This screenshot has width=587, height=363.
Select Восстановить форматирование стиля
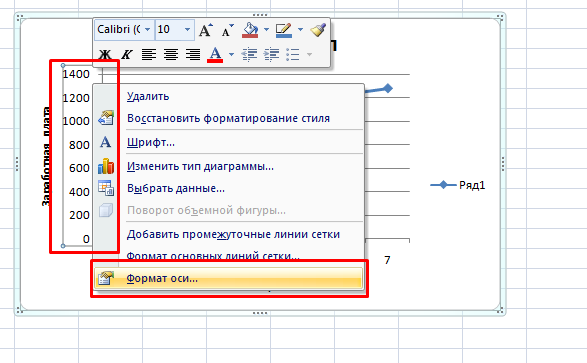[x=228, y=118]
